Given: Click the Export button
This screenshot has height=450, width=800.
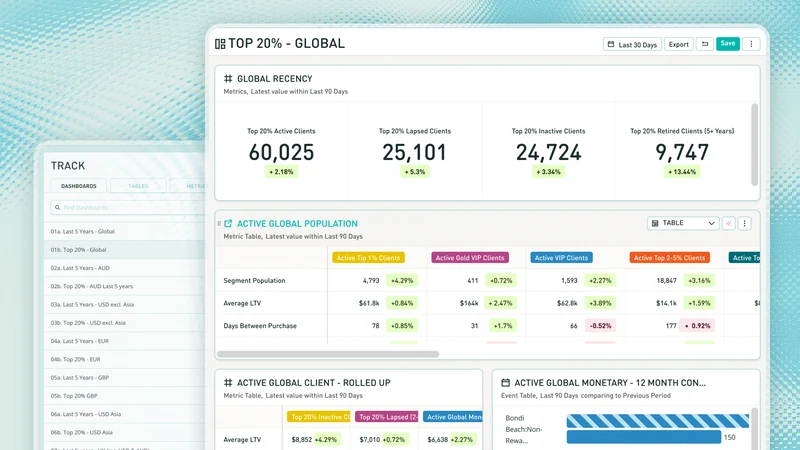Looking at the screenshot, I should pyautogui.click(x=679, y=44).
